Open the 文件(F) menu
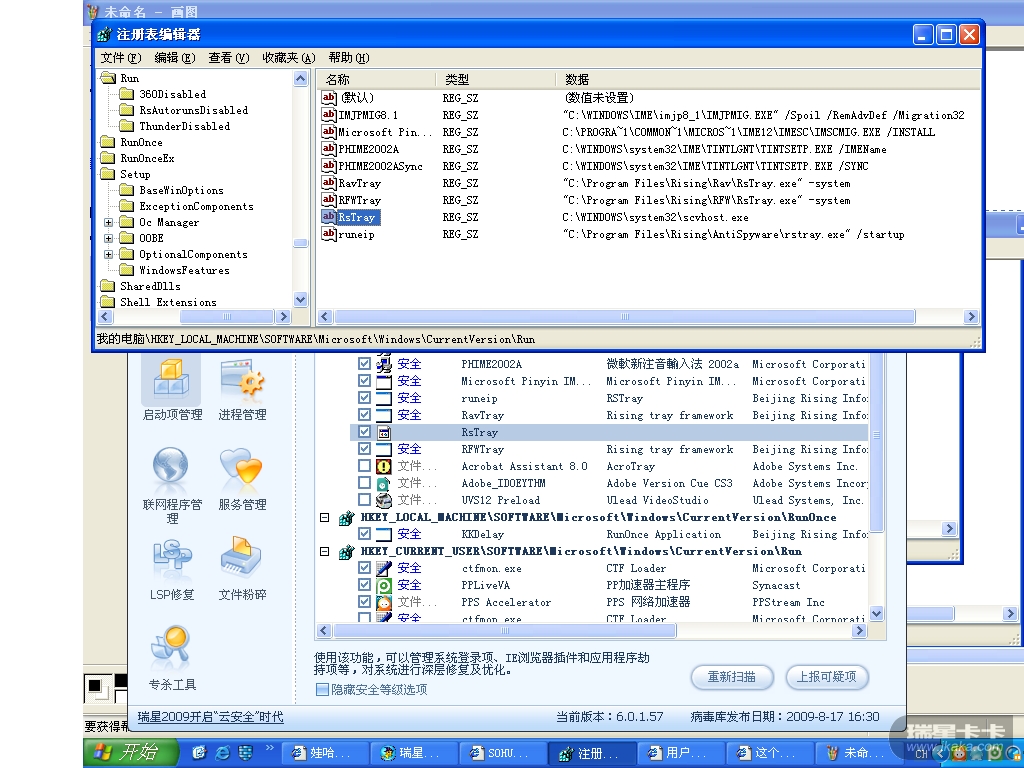This screenshot has height=768, width=1024. [x=121, y=57]
